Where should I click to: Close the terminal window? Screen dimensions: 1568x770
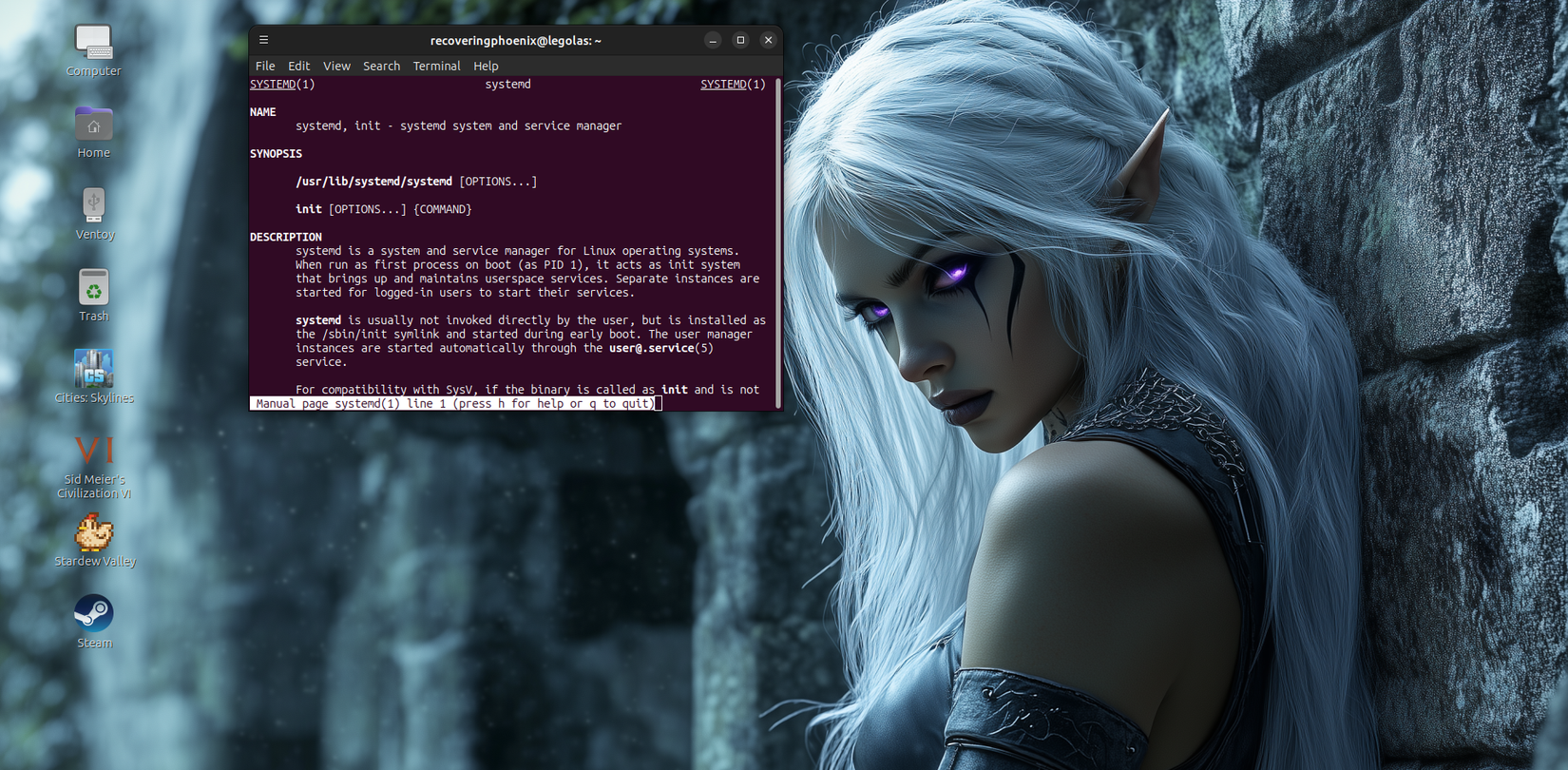[x=768, y=40]
